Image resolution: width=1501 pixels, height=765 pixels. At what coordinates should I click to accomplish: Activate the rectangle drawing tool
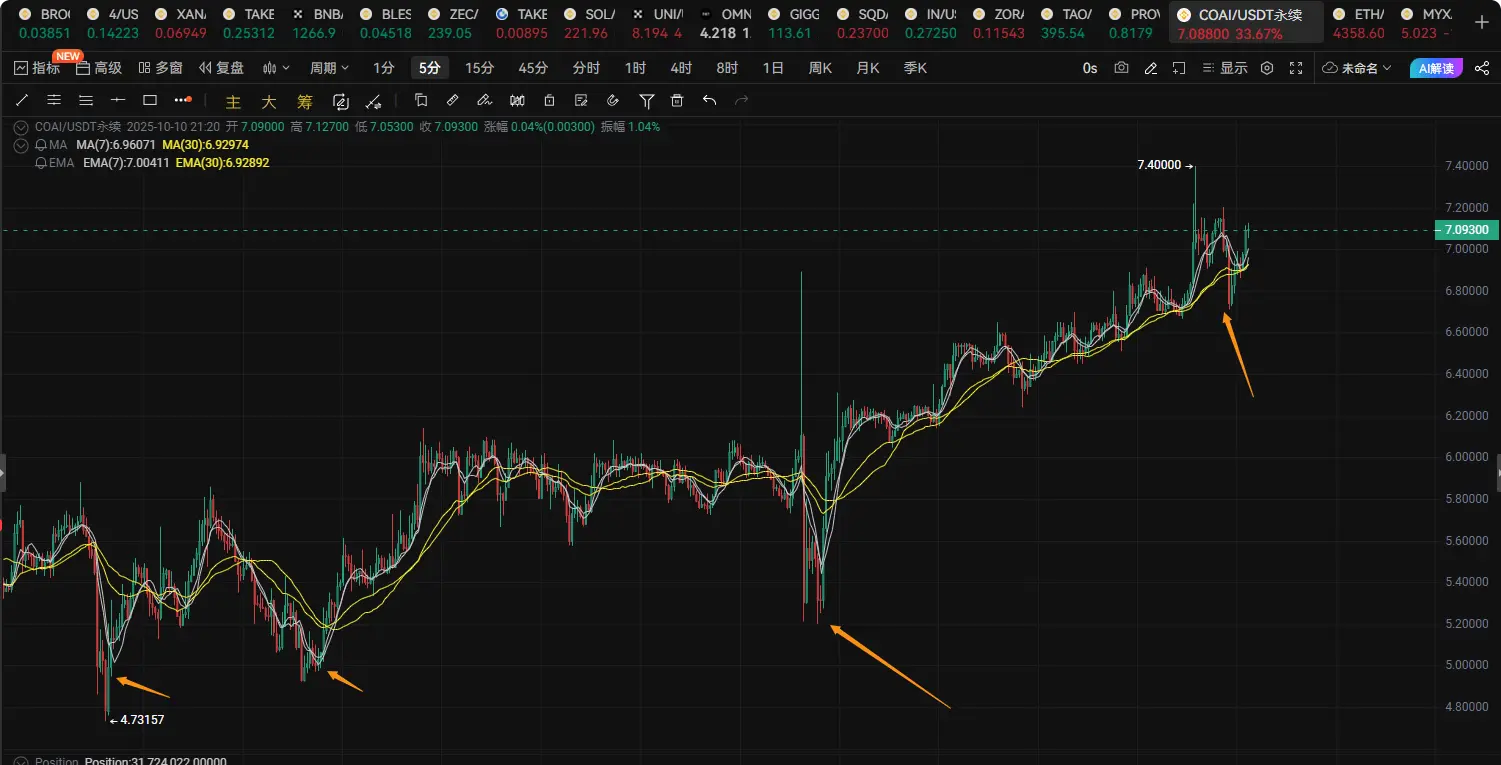[x=150, y=100]
